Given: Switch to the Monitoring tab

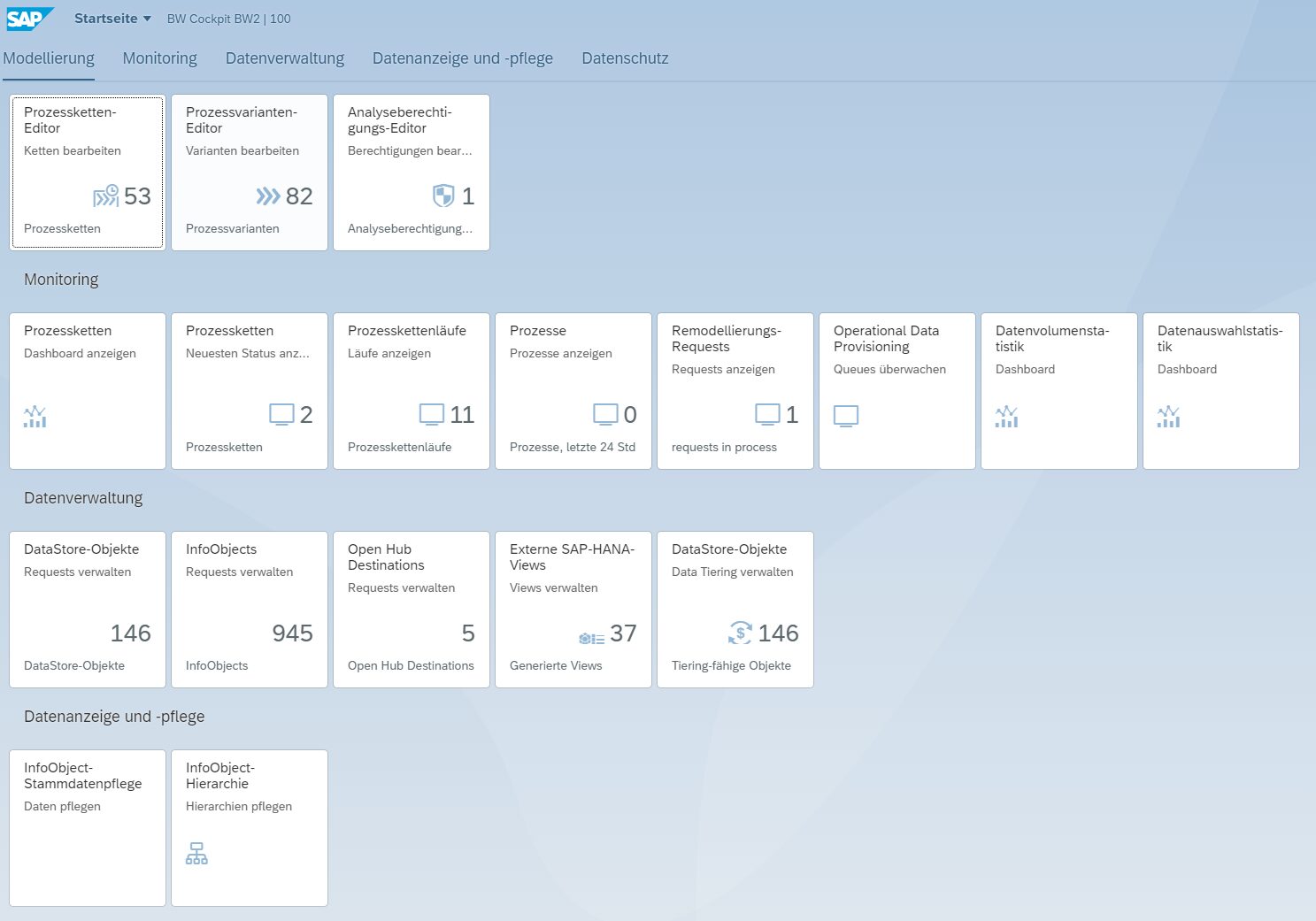Looking at the screenshot, I should [159, 58].
